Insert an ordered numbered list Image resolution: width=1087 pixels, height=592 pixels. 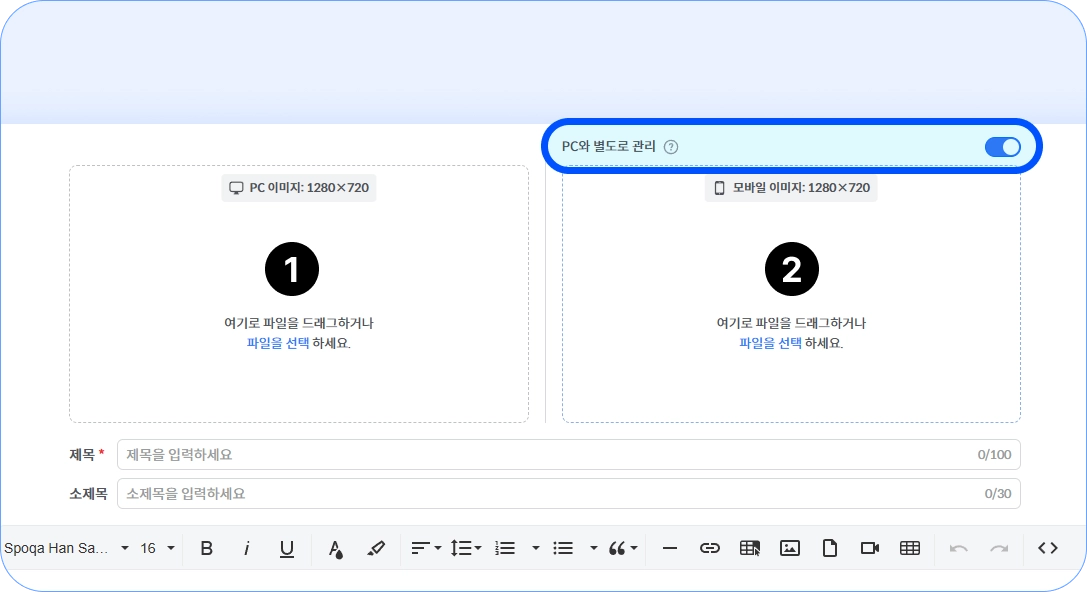[505, 548]
